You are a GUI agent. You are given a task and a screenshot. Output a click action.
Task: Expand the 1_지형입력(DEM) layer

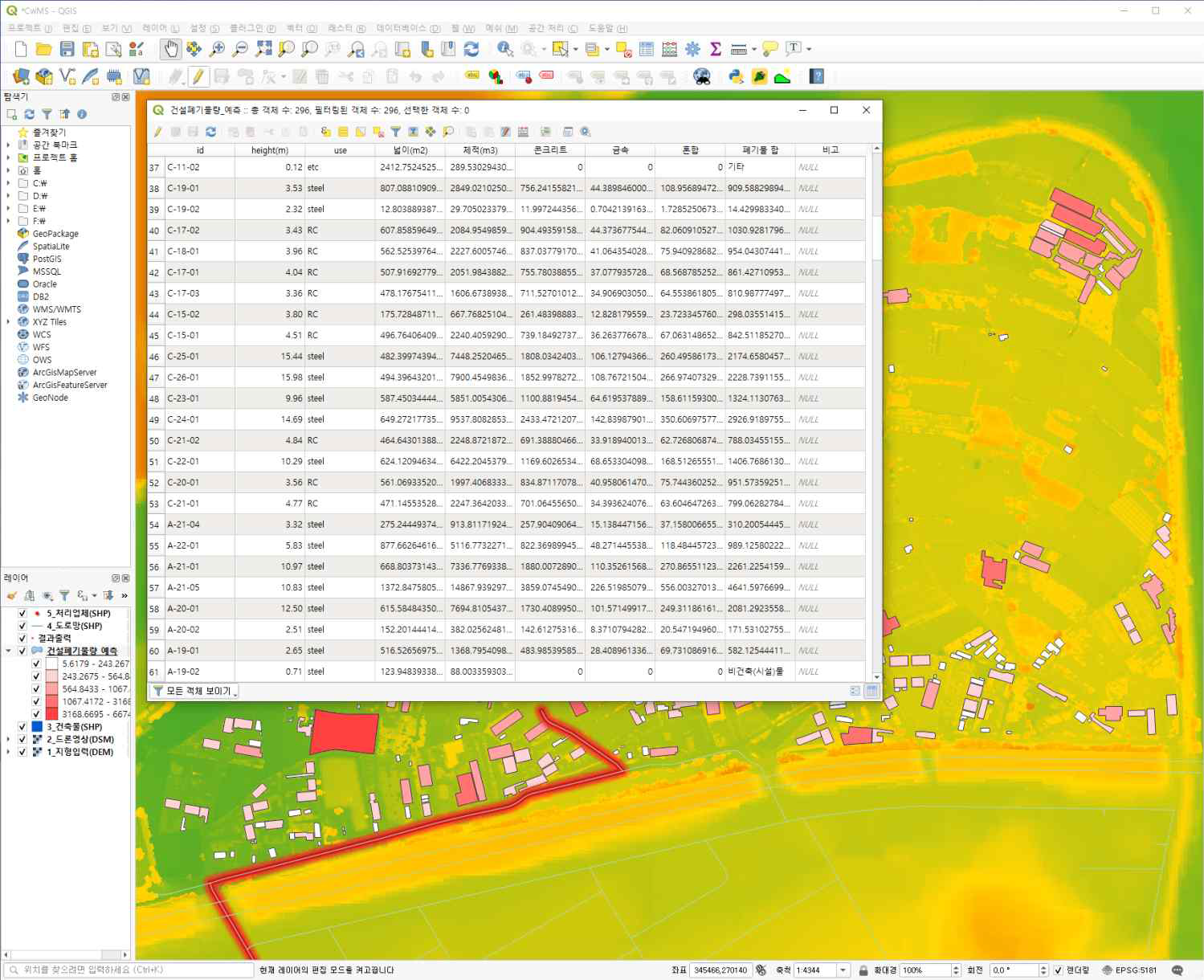coord(9,752)
